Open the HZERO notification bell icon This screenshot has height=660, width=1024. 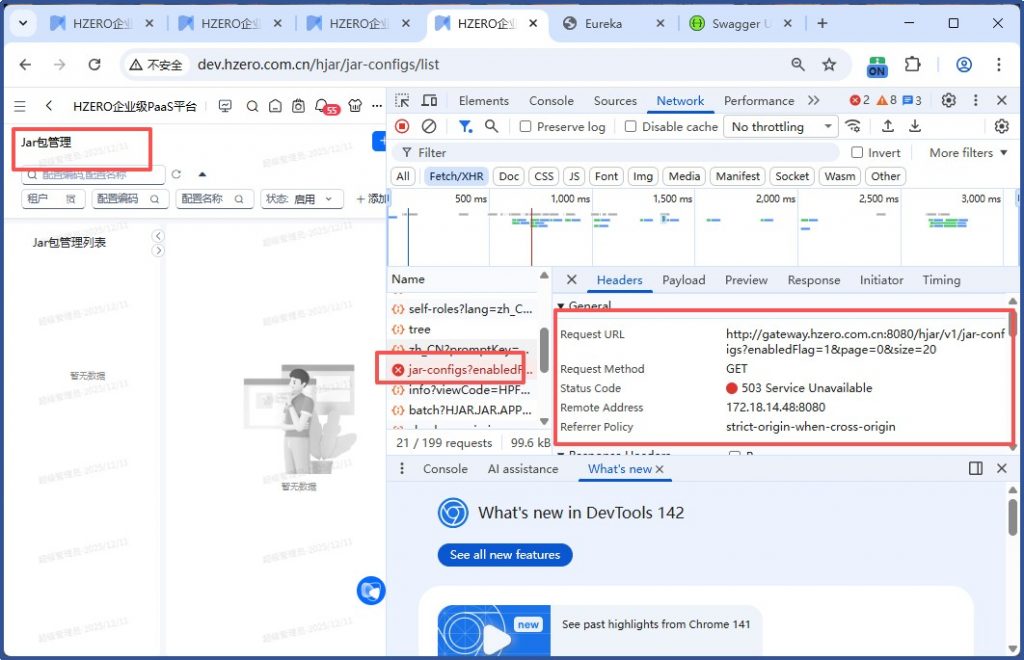(x=321, y=105)
